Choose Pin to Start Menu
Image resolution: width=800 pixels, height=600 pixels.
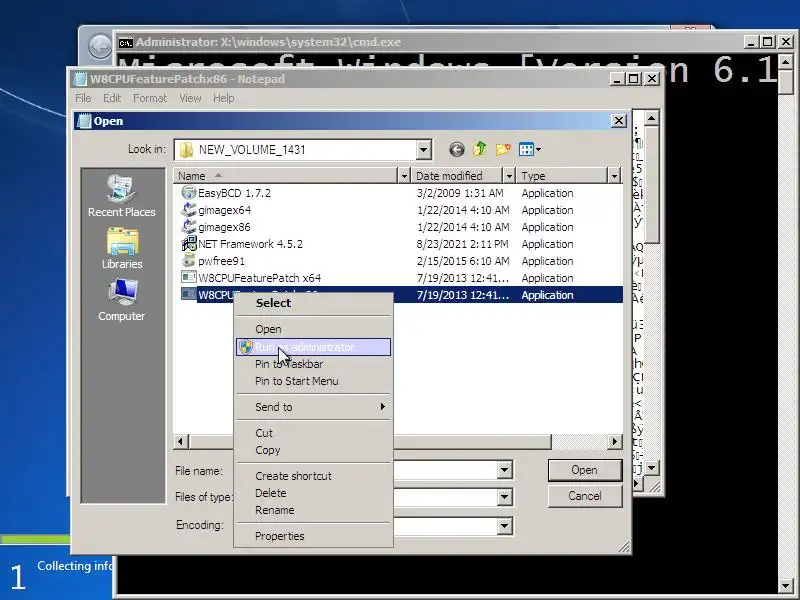(x=313, y=381)
